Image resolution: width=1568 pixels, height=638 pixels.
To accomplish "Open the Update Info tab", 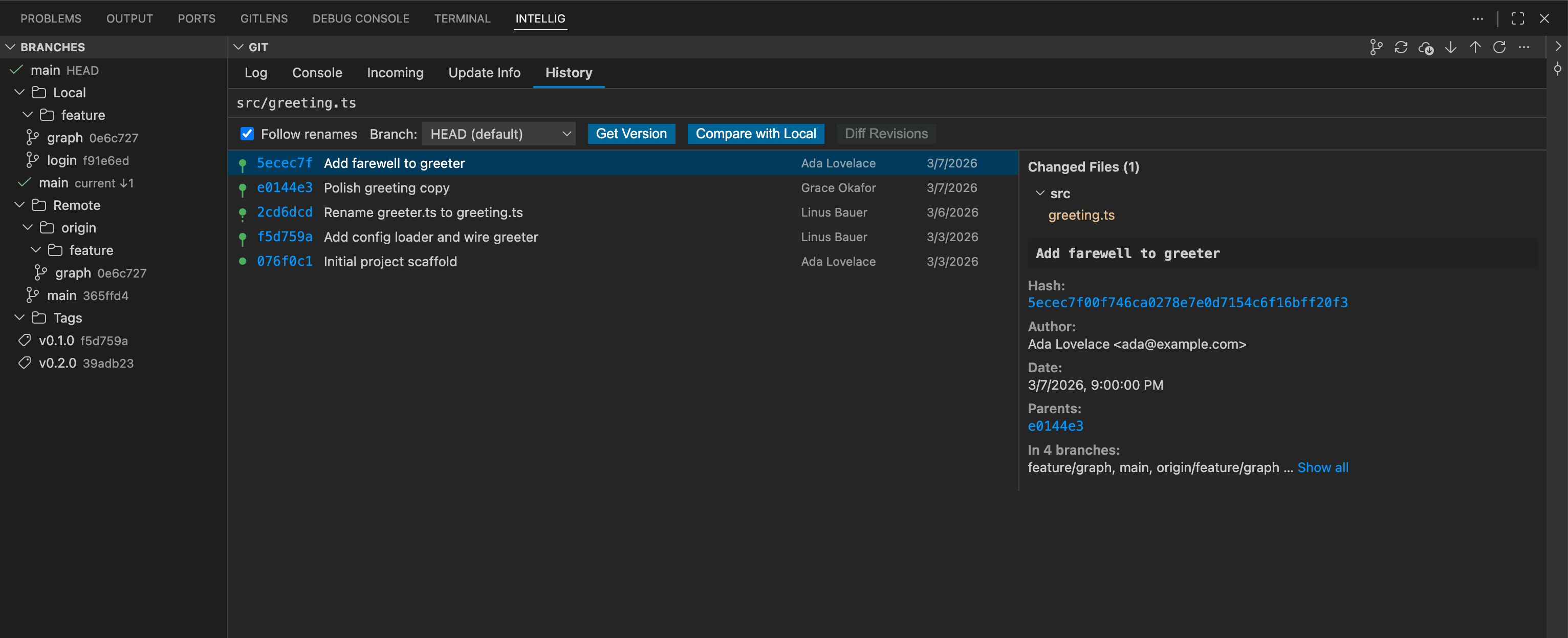I will pyautogui.click(x=485, y=73).
